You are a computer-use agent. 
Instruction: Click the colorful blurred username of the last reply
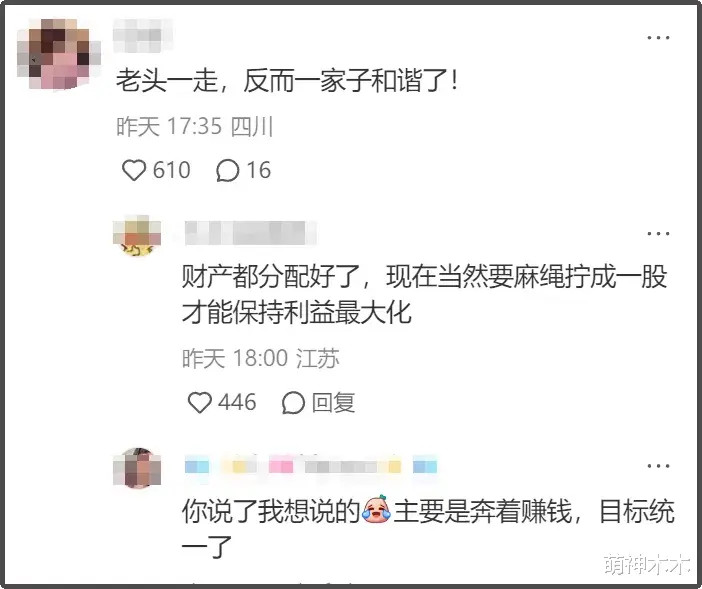pyautogui.click(x=311, y=467)
